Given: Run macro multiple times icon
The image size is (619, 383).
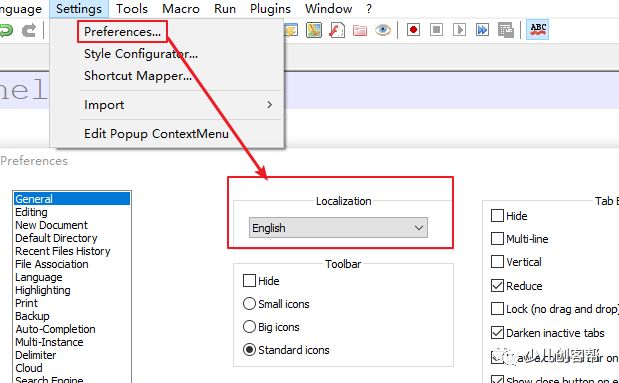Looking at the screenshot, I should point(482,30).
